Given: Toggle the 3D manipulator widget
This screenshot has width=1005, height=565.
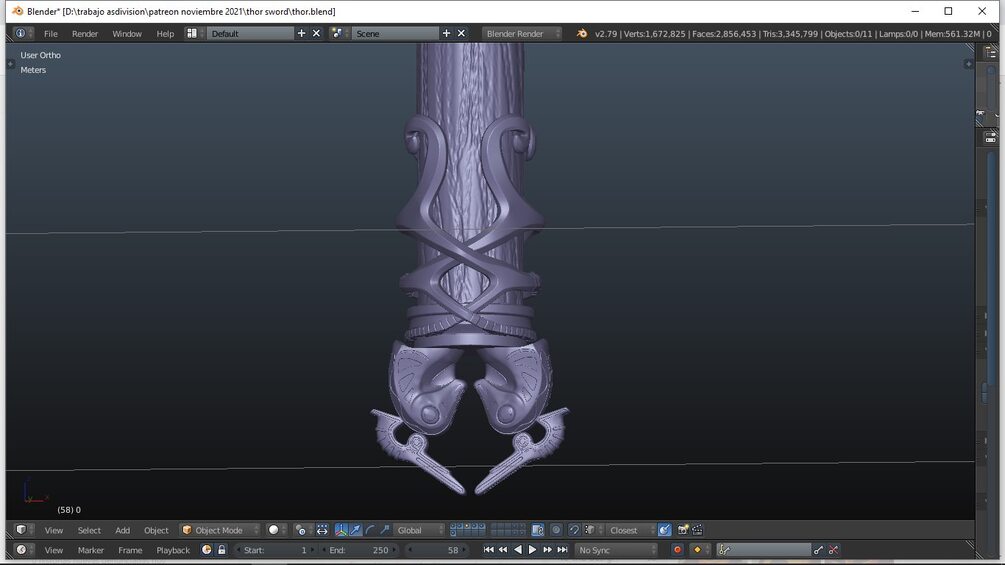Looking at the screenshot, I should click(341, 530).
